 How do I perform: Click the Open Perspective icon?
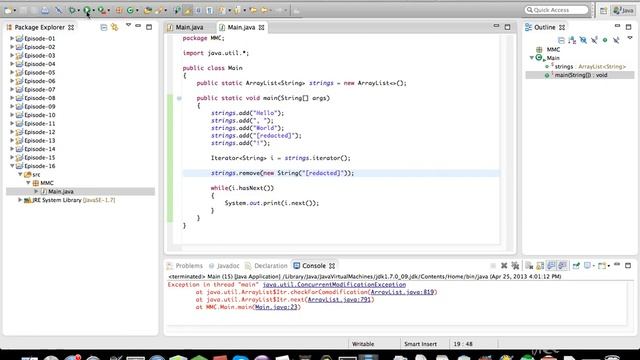point(603,11)
